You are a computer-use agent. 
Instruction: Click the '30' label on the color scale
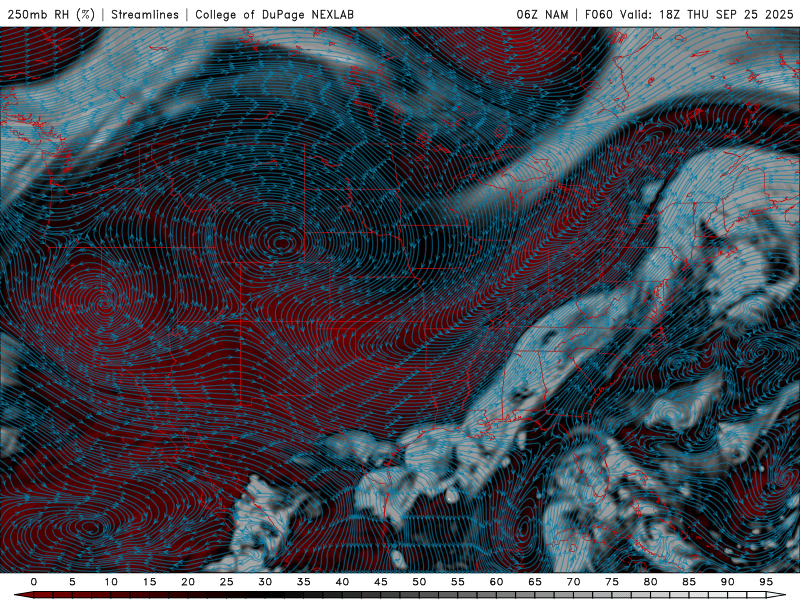(265, 582)
